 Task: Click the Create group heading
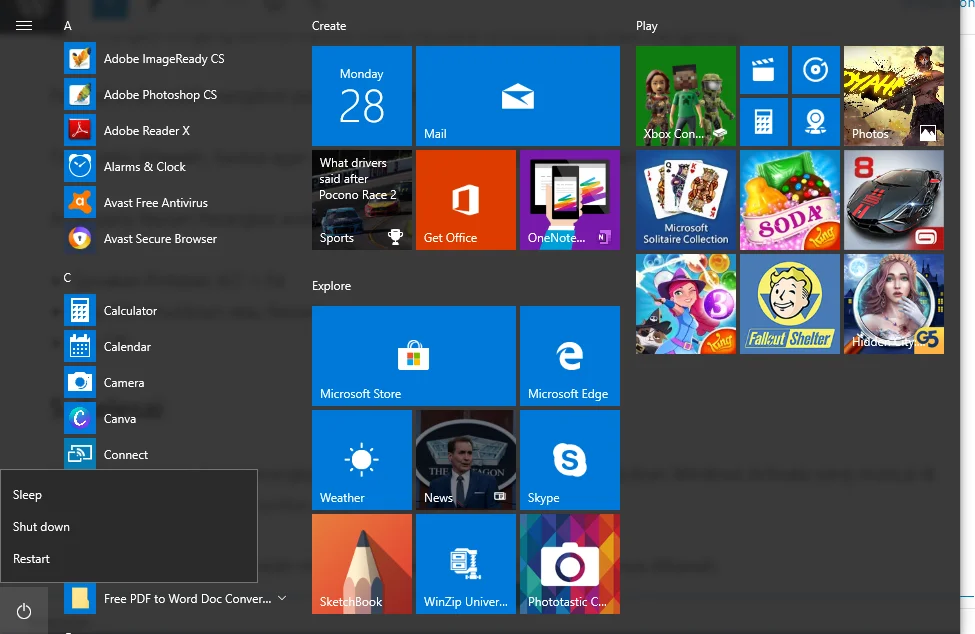pos(329,26)
